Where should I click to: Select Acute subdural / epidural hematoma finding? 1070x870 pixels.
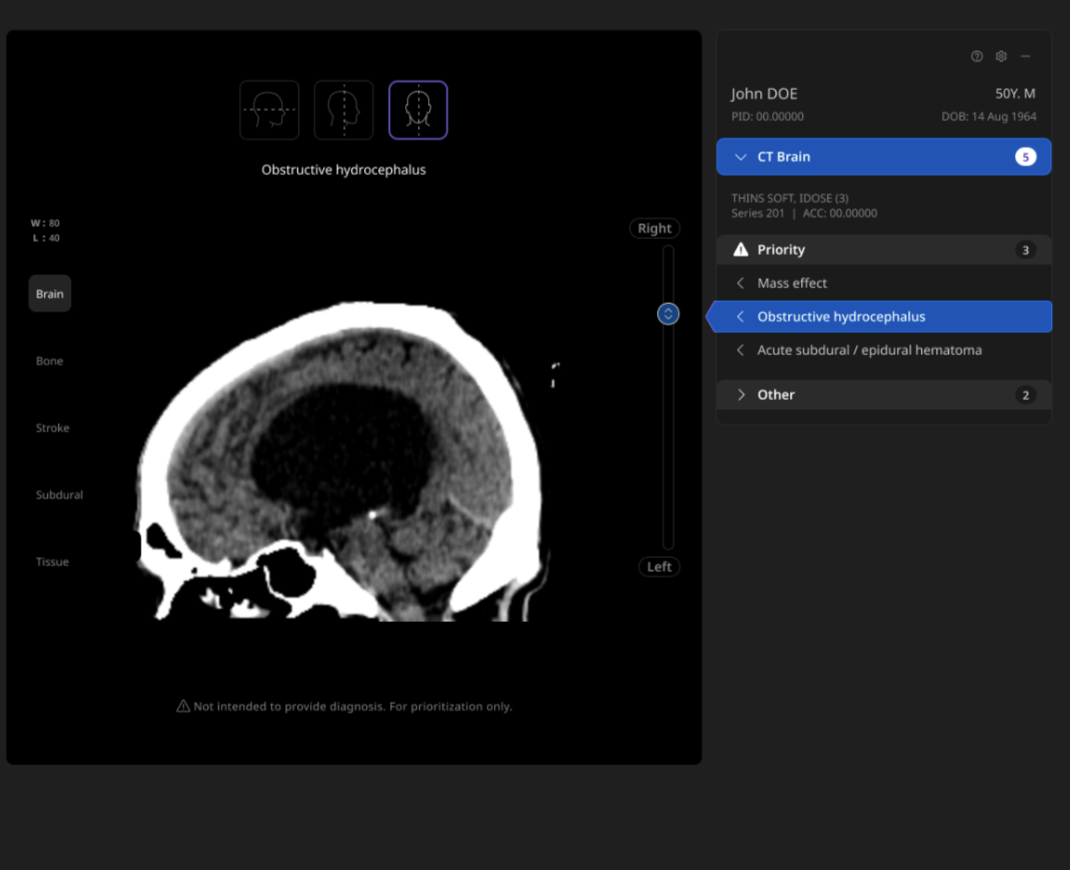[x=869, y=350]
